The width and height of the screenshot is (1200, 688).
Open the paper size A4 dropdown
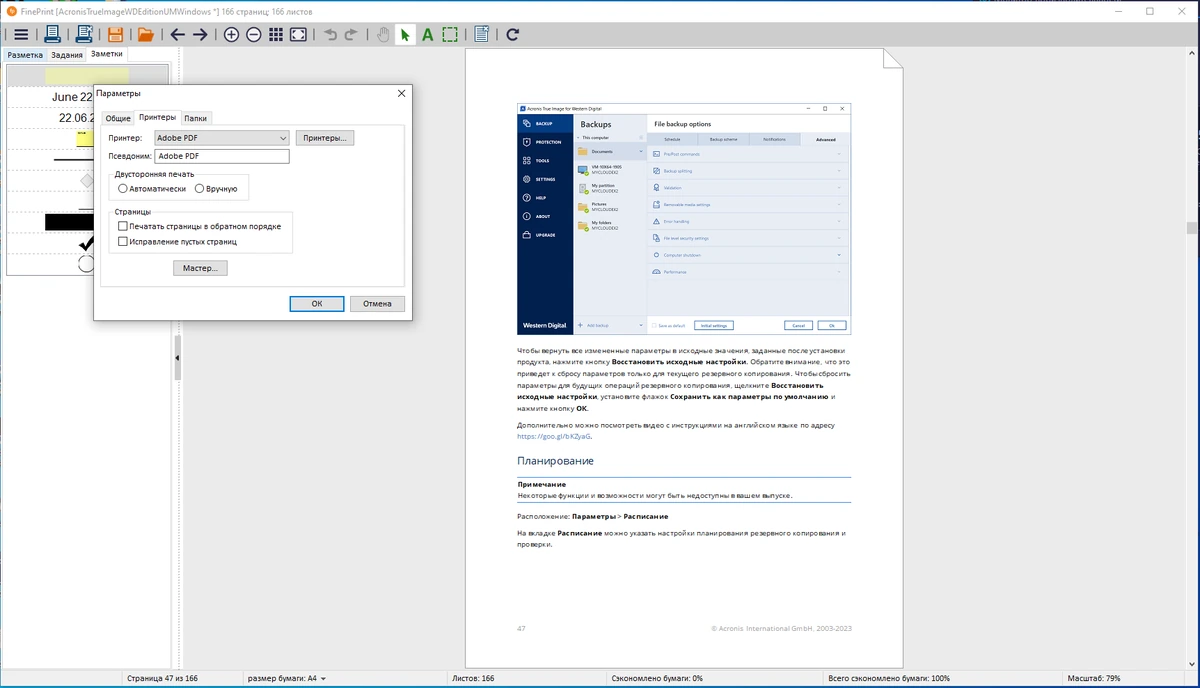pyautogui.click(x=287, y=678)
